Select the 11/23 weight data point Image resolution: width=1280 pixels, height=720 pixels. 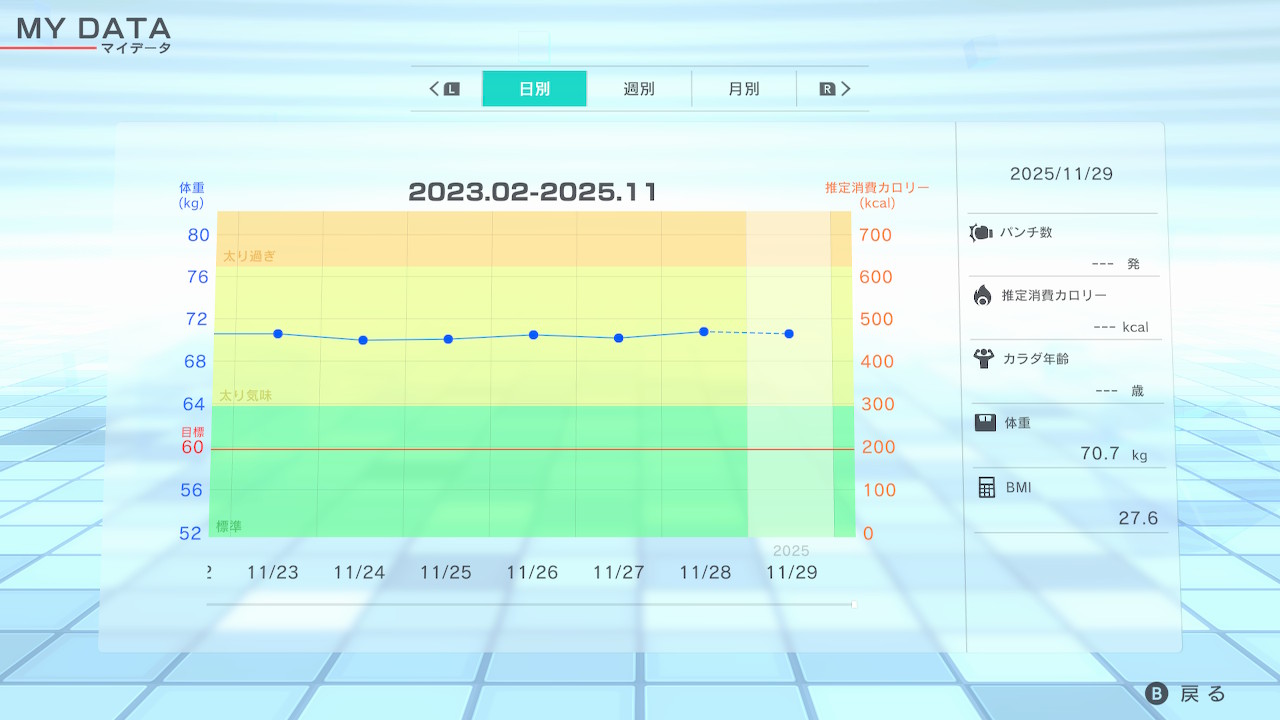point(278,333)
